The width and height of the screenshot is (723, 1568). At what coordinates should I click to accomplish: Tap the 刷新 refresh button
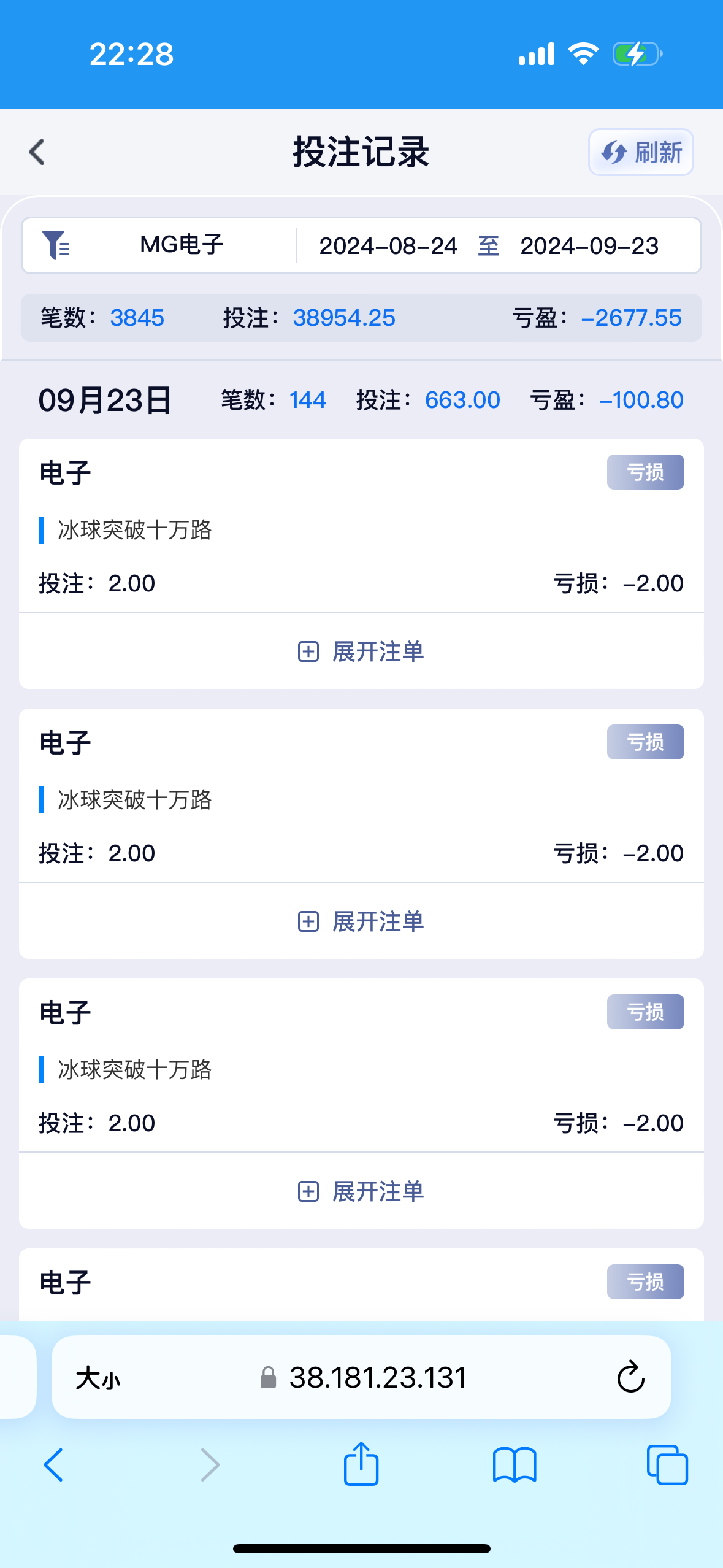[641, 152]
